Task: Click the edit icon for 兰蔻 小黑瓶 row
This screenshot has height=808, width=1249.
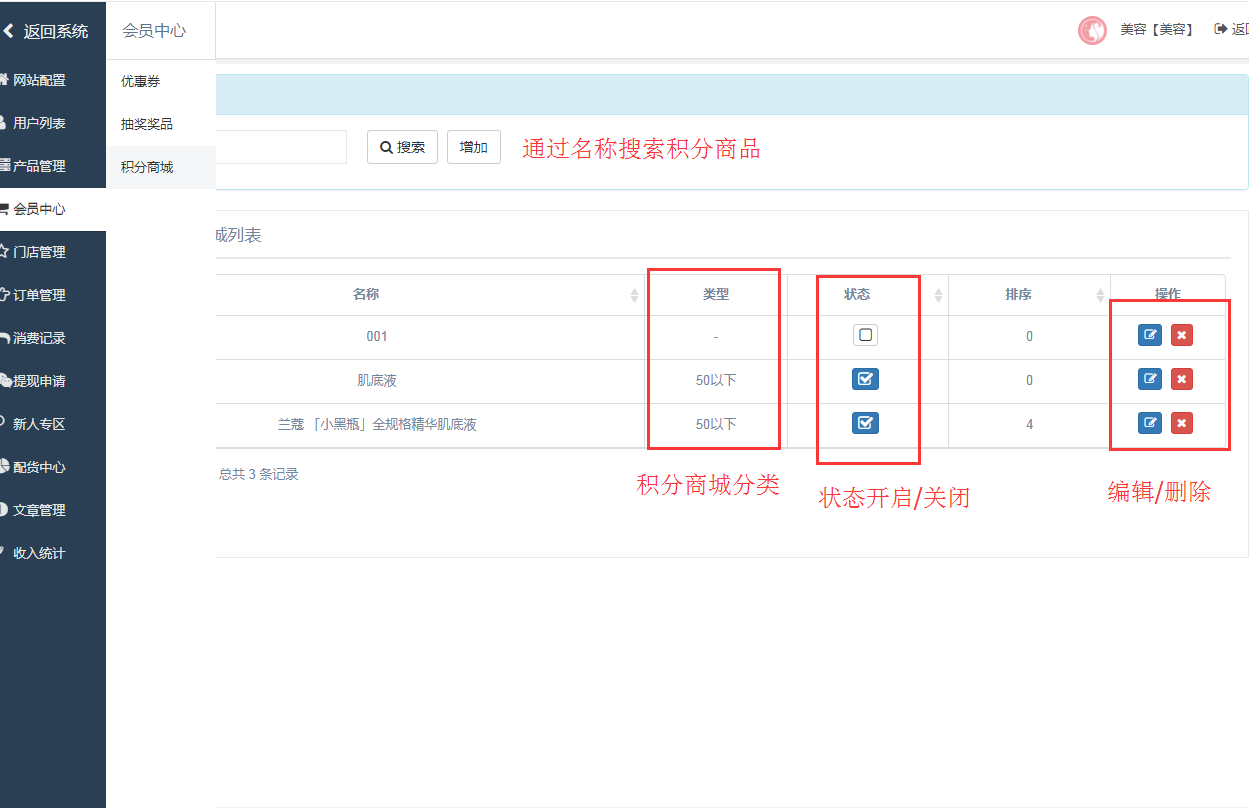Action: (x=1150, y=423)
